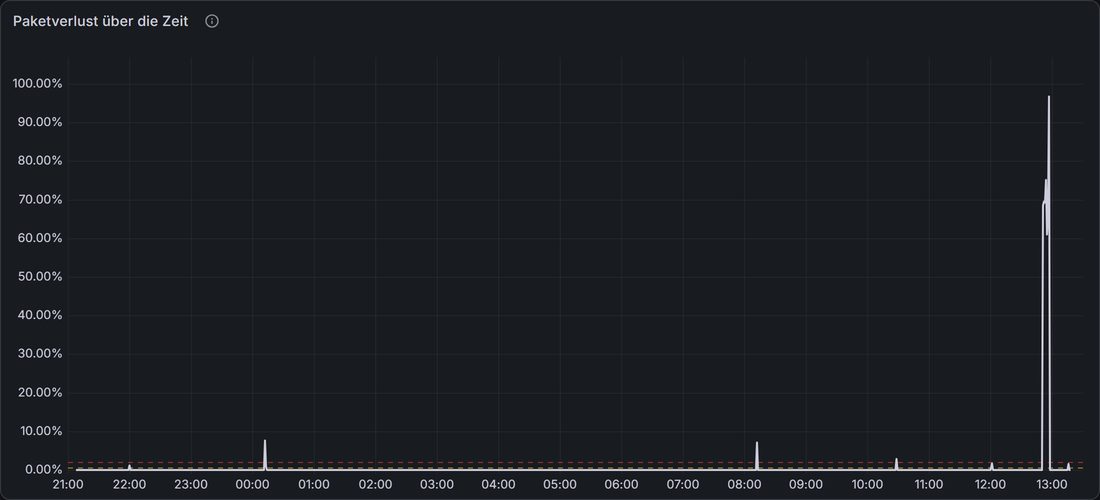The width and height of the screenshot is (1100, 500).
Task: Click the 12:00 time axis label
Action: click(991, 485)
